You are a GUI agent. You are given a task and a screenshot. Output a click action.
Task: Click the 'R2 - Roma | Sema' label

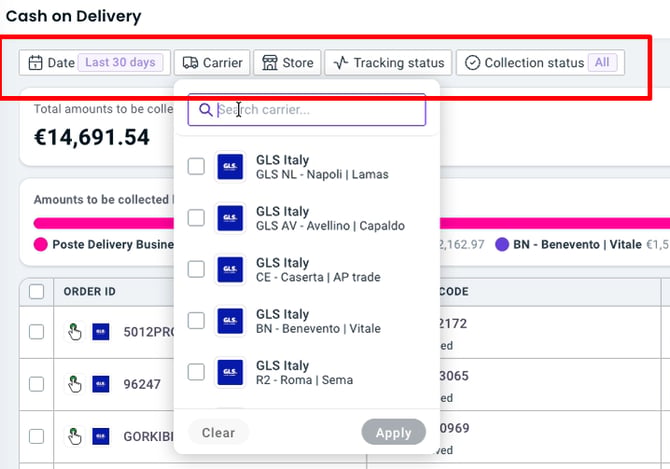[x=304, y=380]
